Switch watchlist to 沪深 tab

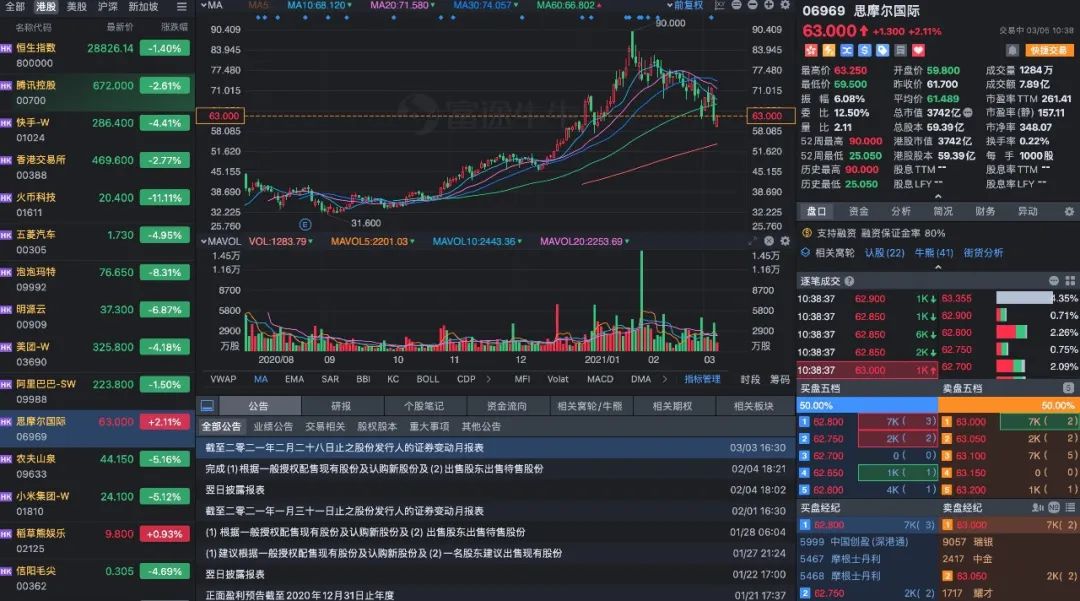(107, 7)
